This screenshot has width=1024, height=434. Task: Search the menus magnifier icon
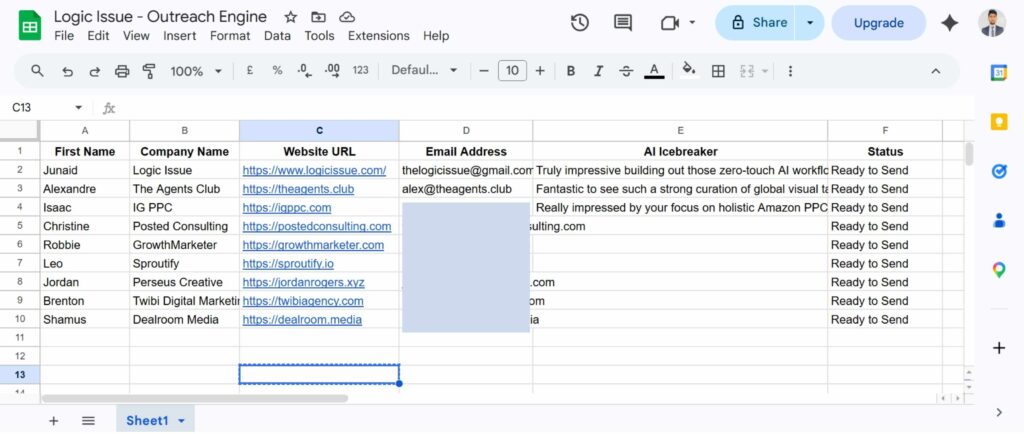pos(37,70)
